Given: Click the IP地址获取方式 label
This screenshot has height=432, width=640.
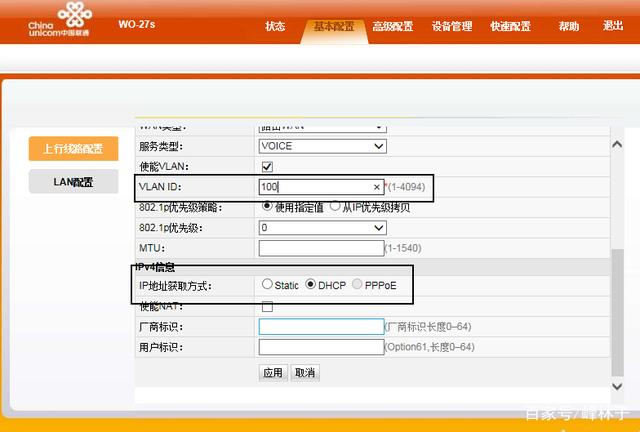Looking at the screenshot, I should [x=175, y=286].
